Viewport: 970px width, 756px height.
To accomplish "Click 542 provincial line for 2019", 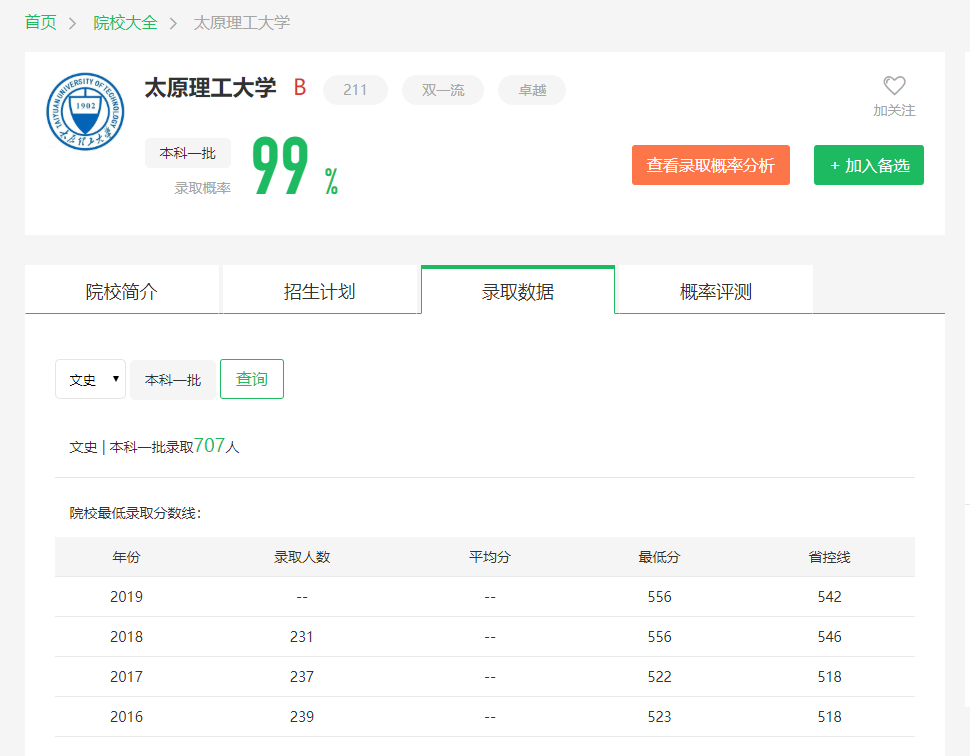I will click(x=830, y=597).
